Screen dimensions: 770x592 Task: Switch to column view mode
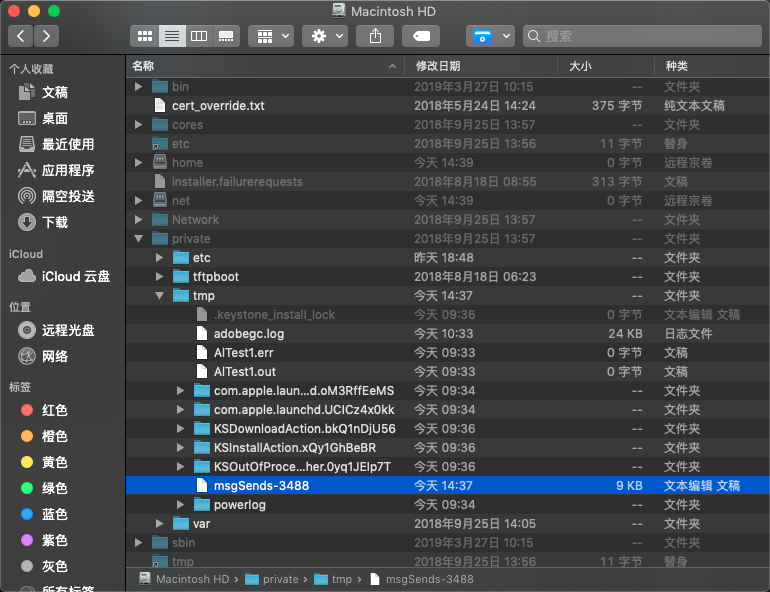[x=199, y=36]
